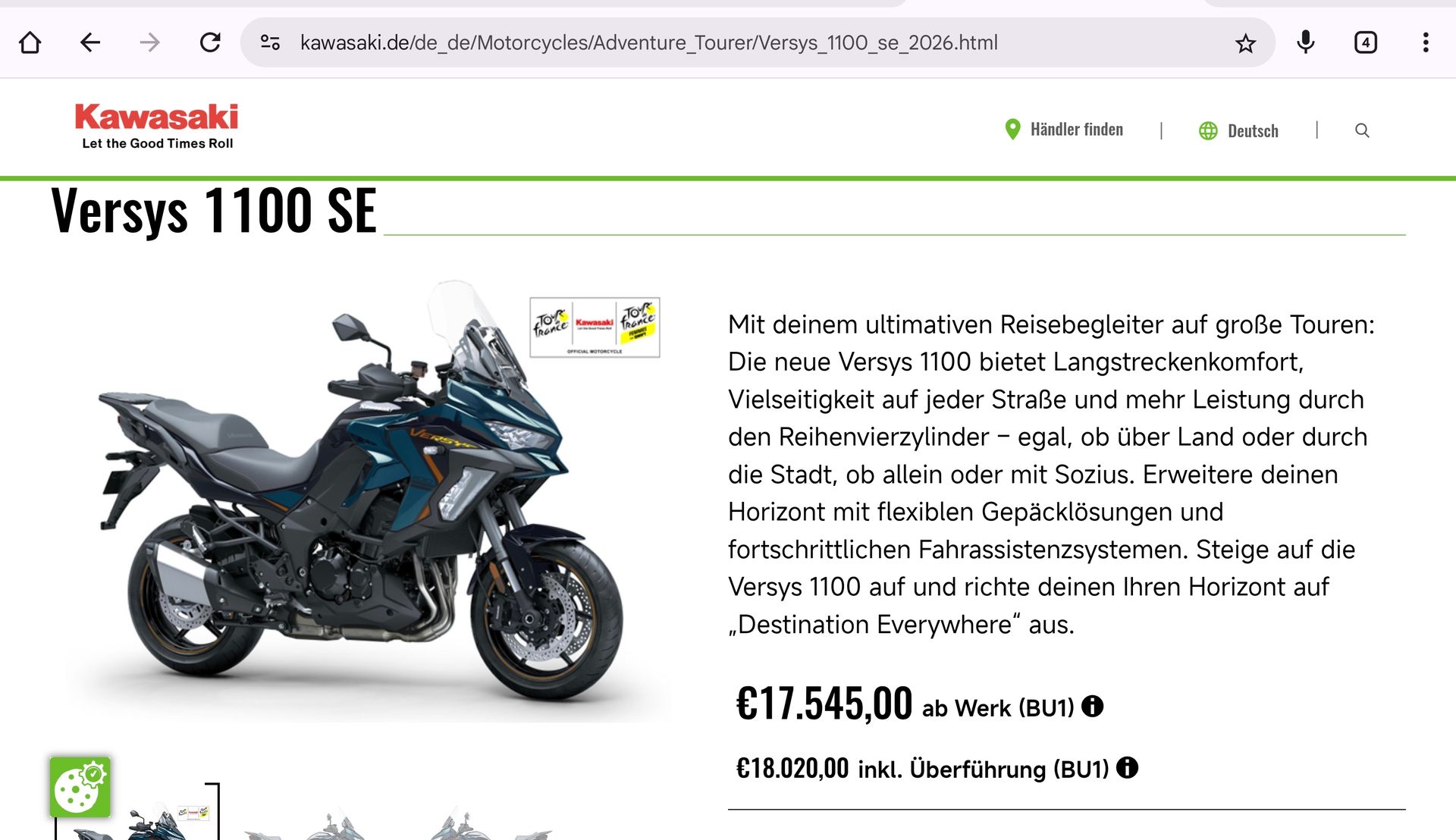Go to browser home page
Screen dimensions: 1456x840
30,42
